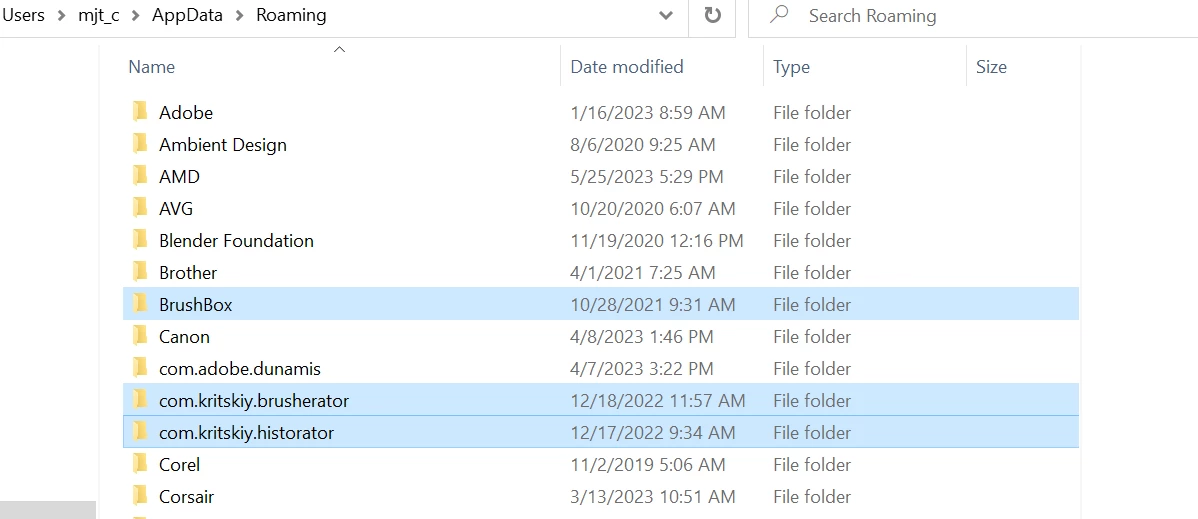Select the Blender Foundation folder name
The image size is (1198, 519).
coord(236,241)
